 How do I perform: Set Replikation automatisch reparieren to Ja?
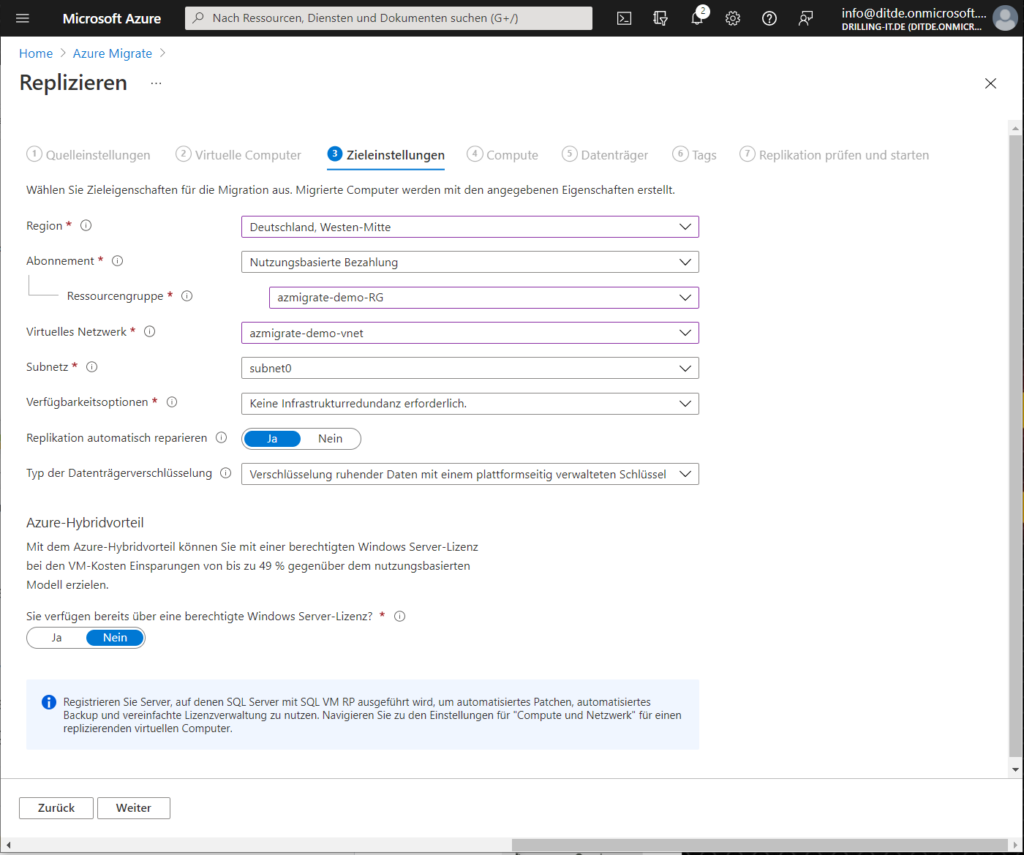pos(272,438)
